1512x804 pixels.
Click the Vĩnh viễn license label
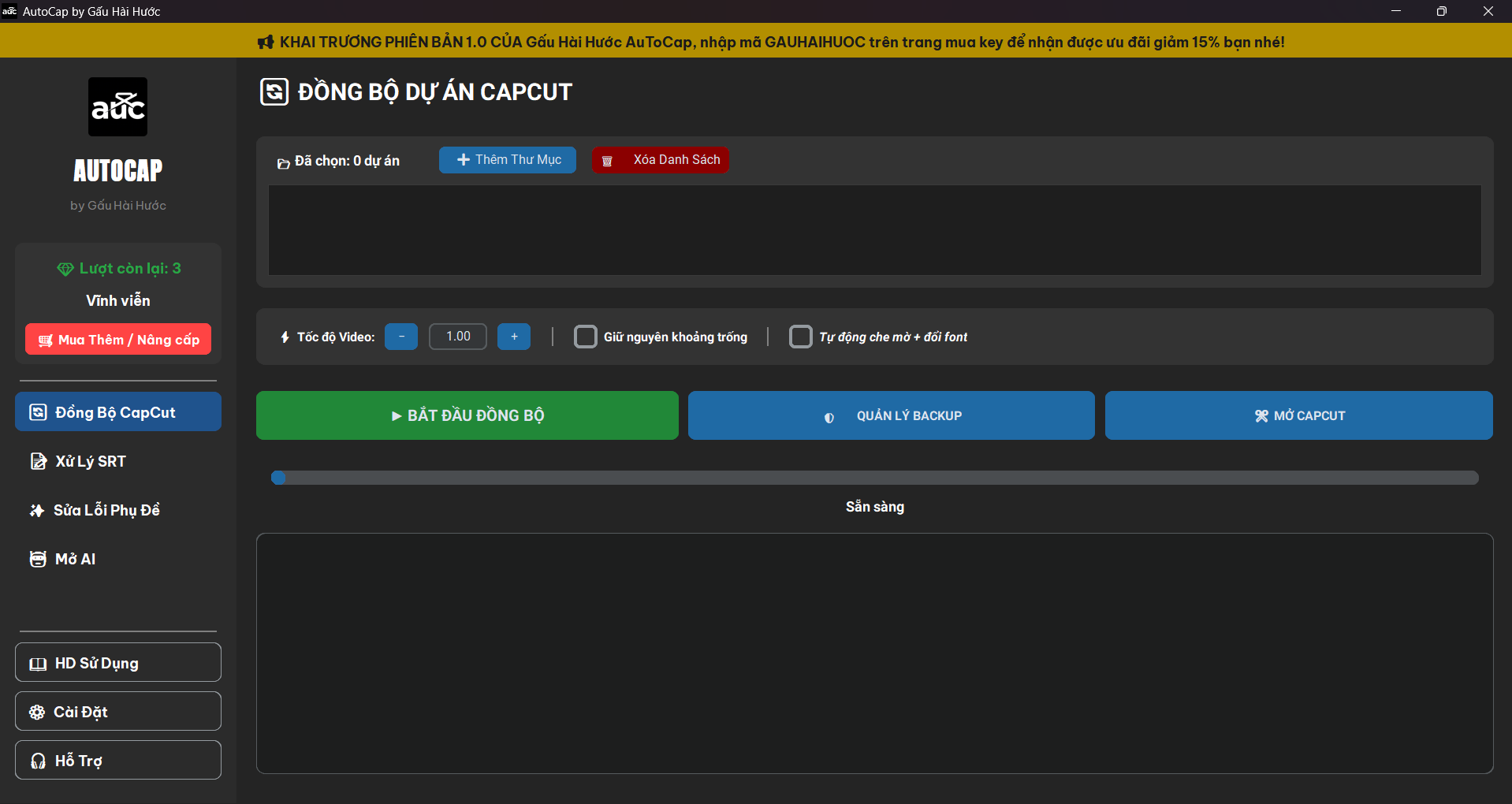pos(118,300)
